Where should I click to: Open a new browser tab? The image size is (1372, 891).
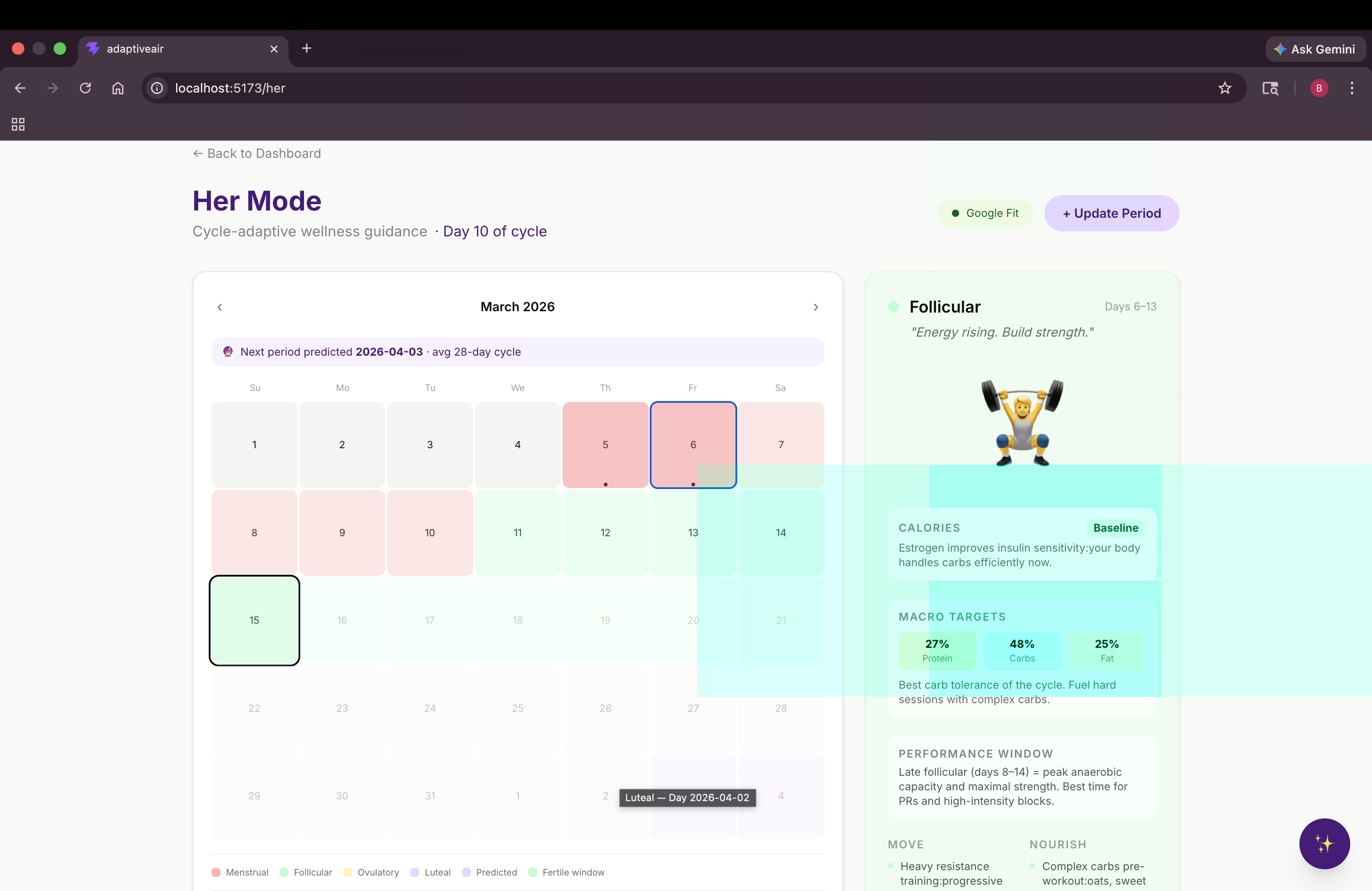point(307,49)
